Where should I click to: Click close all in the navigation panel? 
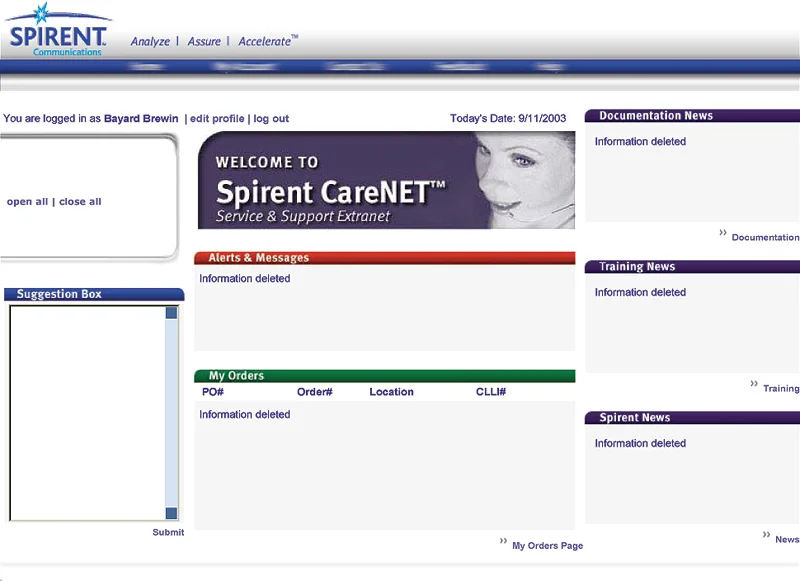[x=80, y=201]
